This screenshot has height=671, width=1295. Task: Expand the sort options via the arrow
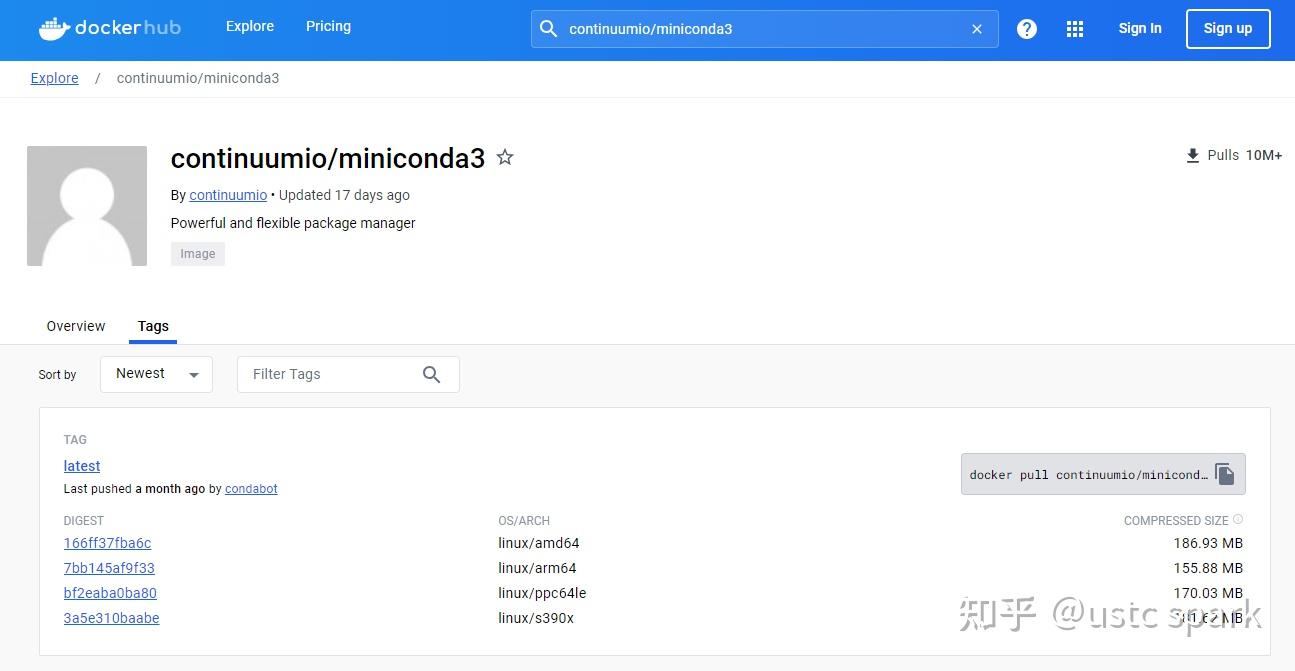click(x=193, y=373)
